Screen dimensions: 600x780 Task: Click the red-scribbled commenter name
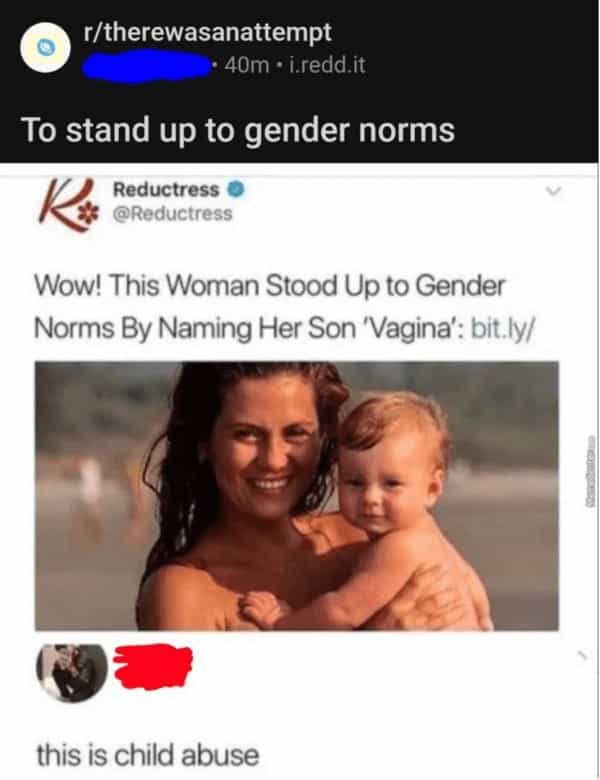pos(153,667)
